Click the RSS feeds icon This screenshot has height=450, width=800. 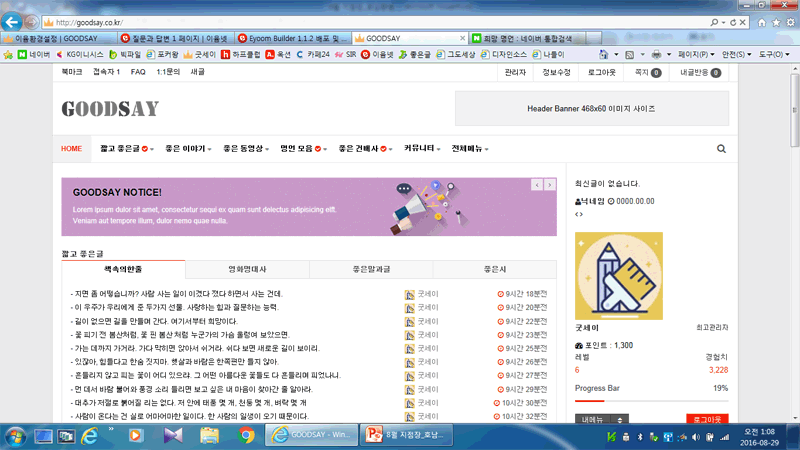(x=630, y=55)
